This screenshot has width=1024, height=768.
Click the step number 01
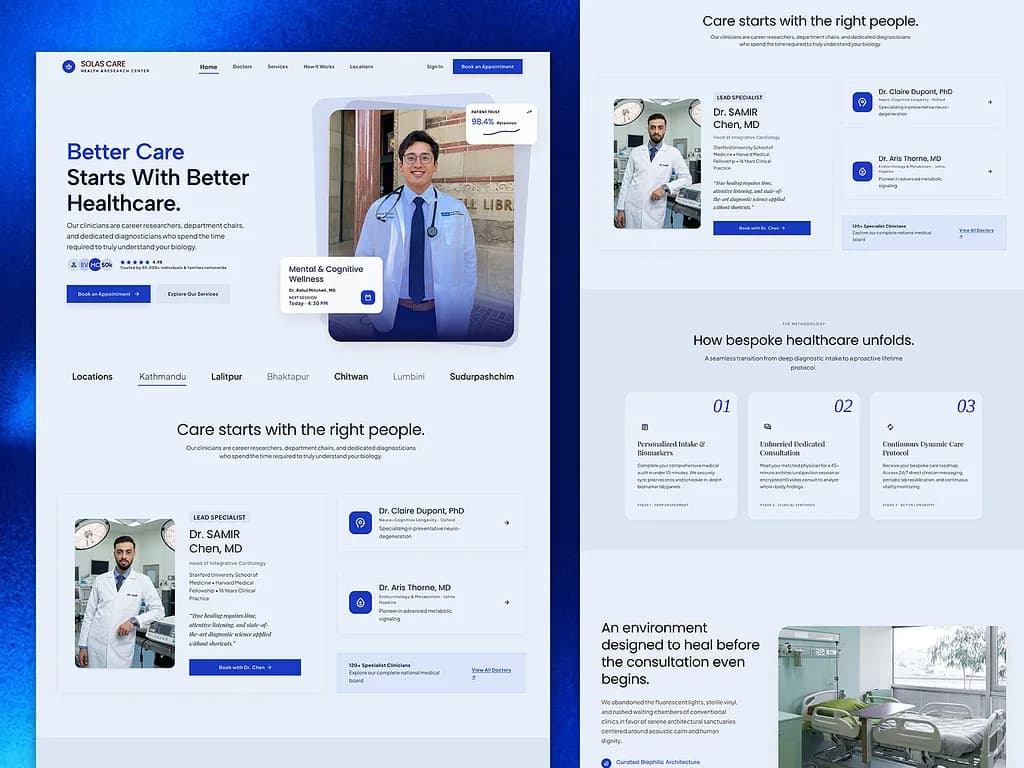point(722,406)
